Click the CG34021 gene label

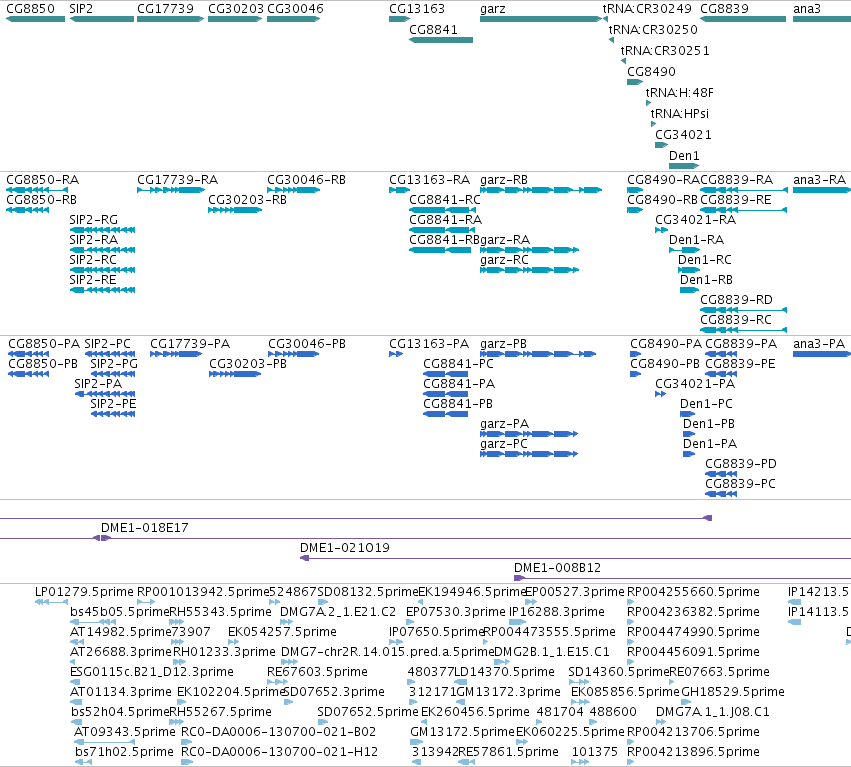(x=683, y=135)
